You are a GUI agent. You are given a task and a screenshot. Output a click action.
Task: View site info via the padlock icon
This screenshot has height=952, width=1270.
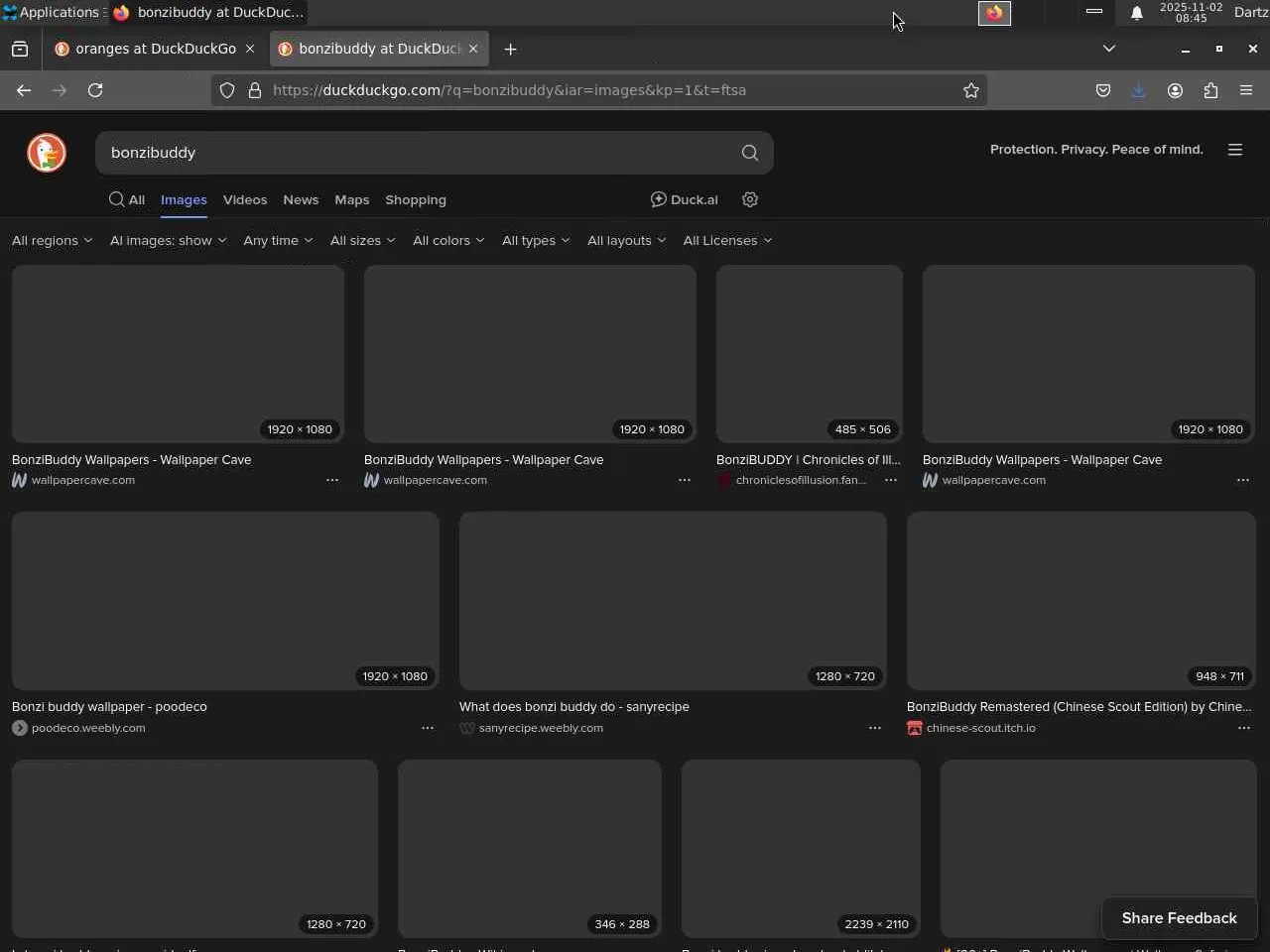pyautogui.click(x=255, y=90)
